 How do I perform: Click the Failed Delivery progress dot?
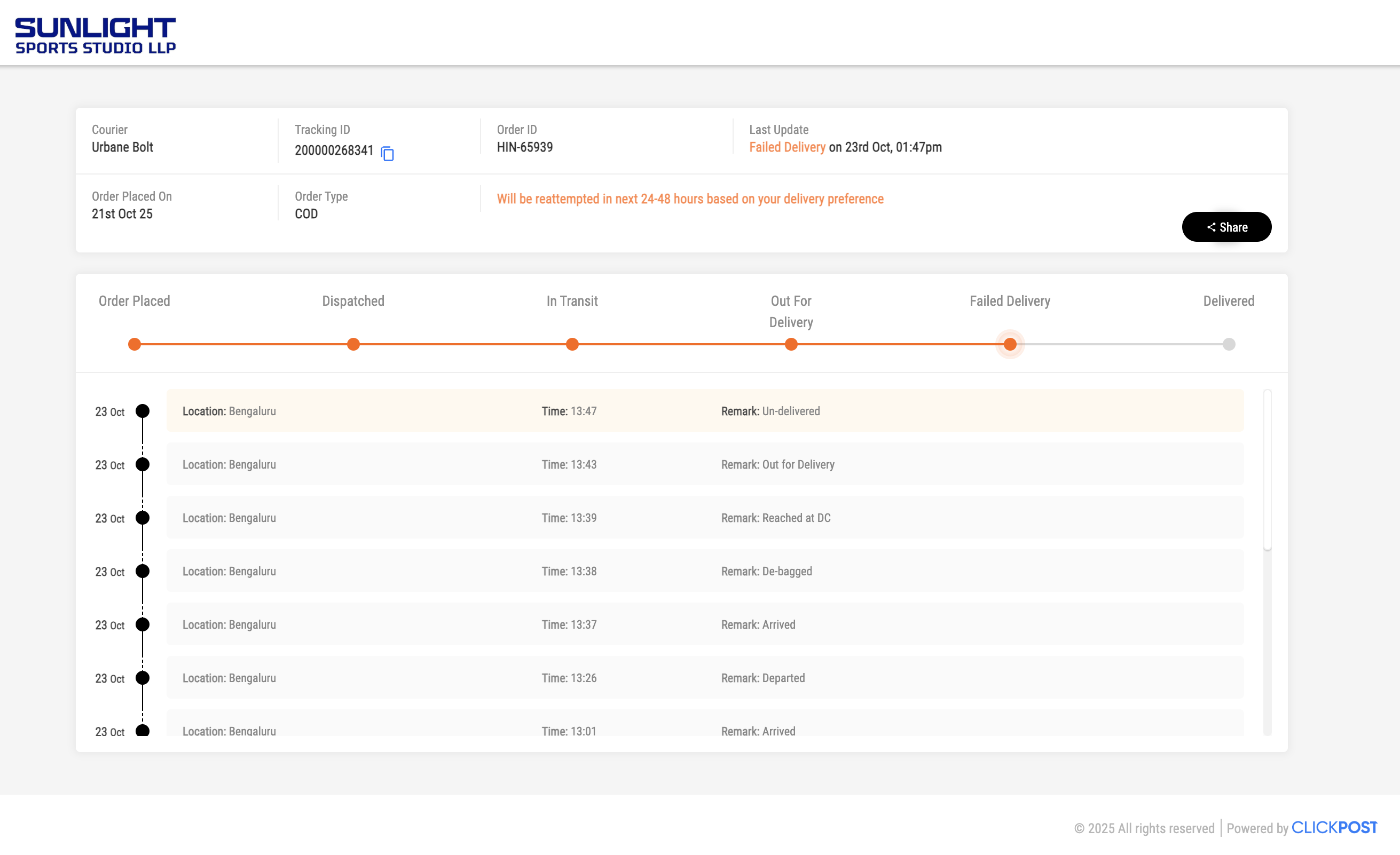[x=1010, y=344]
